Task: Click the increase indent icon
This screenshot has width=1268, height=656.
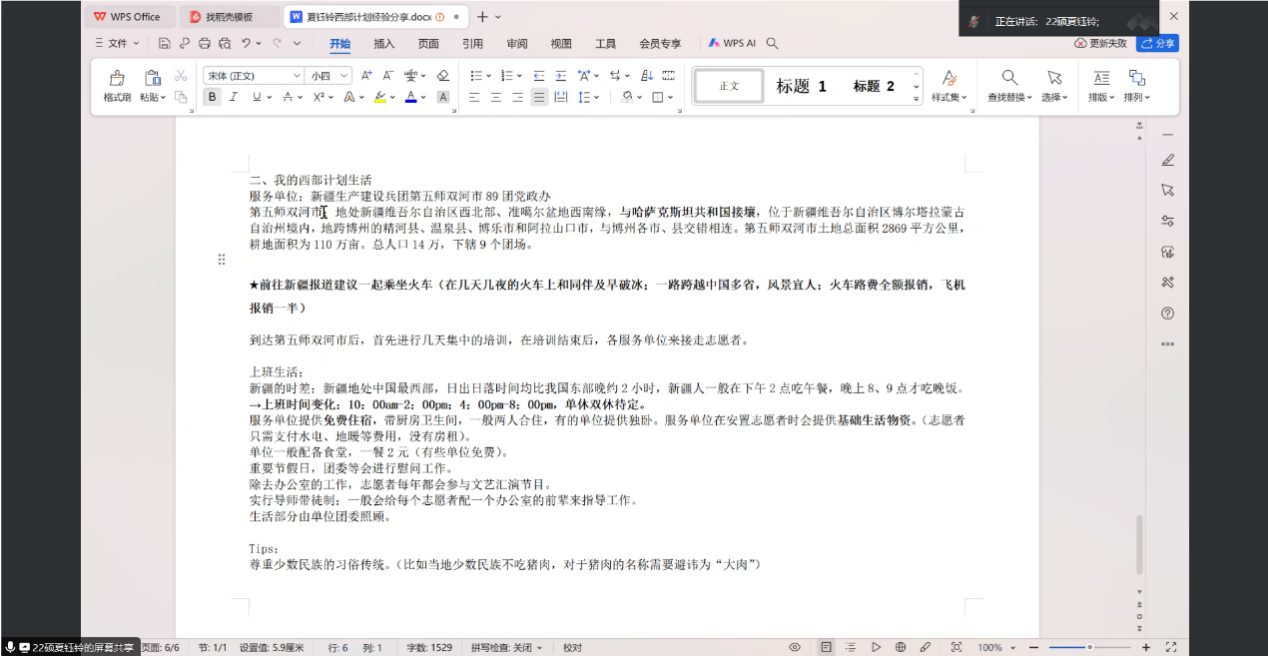Action: coord(560,76)
